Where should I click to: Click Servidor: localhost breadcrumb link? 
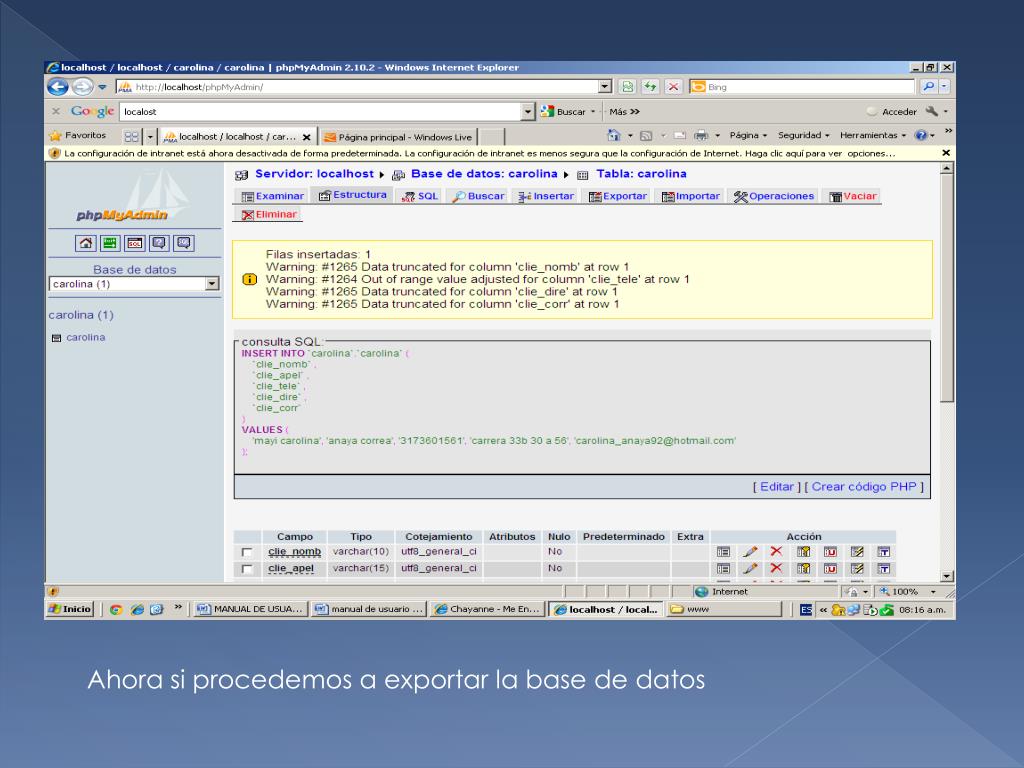tap(314, 174)
